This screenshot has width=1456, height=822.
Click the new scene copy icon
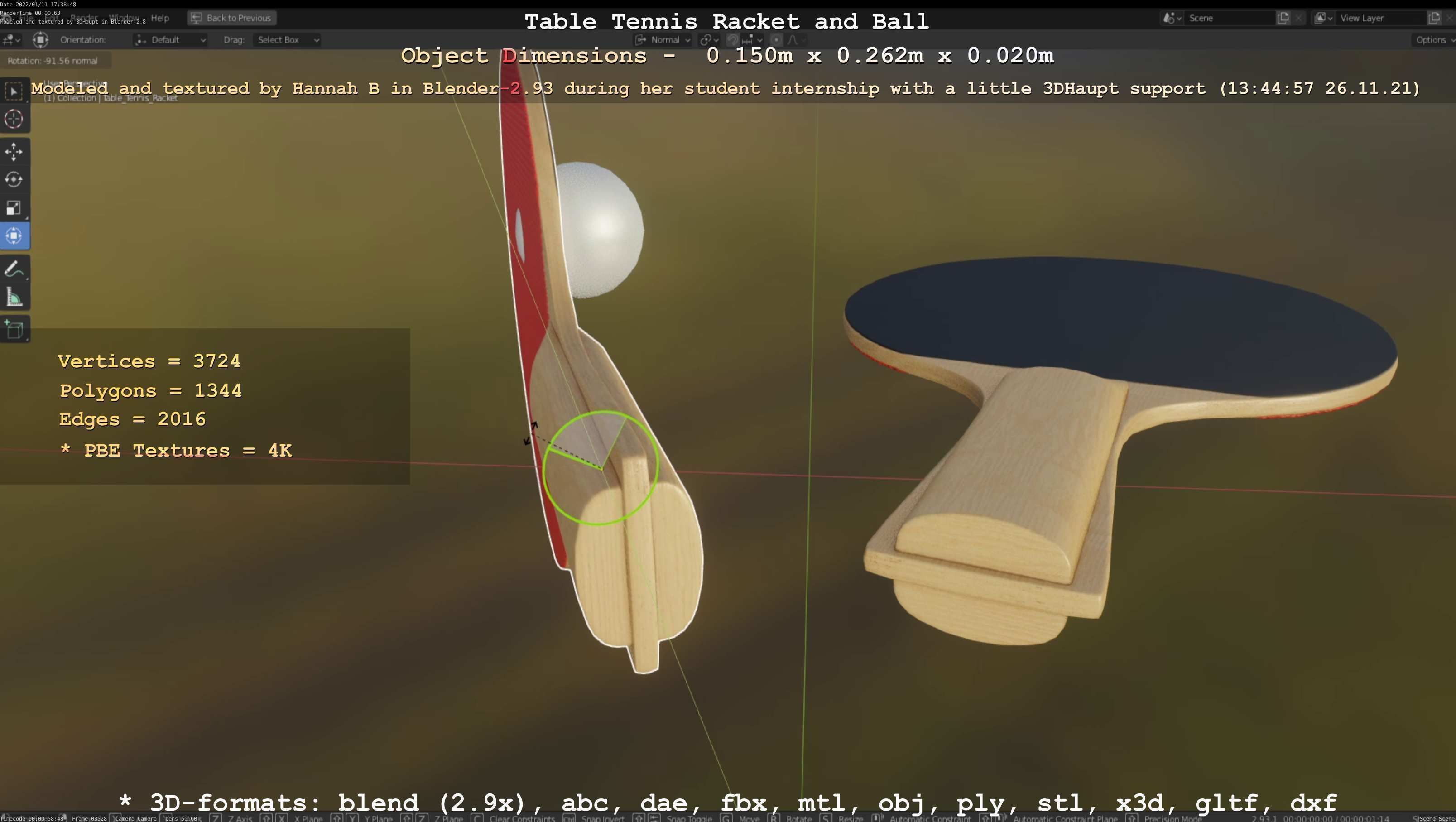(x=1283, y=18)
